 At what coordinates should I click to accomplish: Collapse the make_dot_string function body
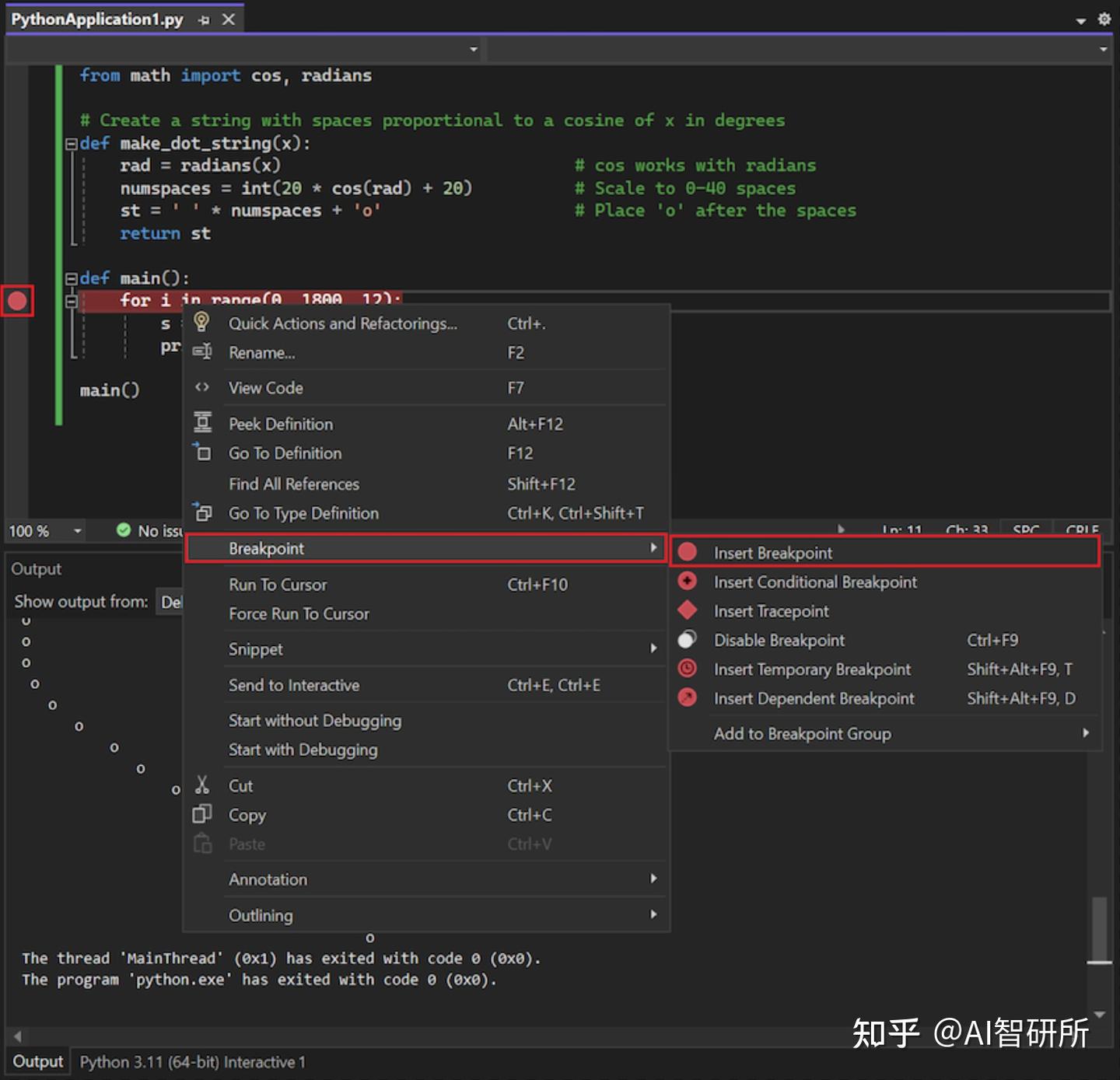pos(71,143)
